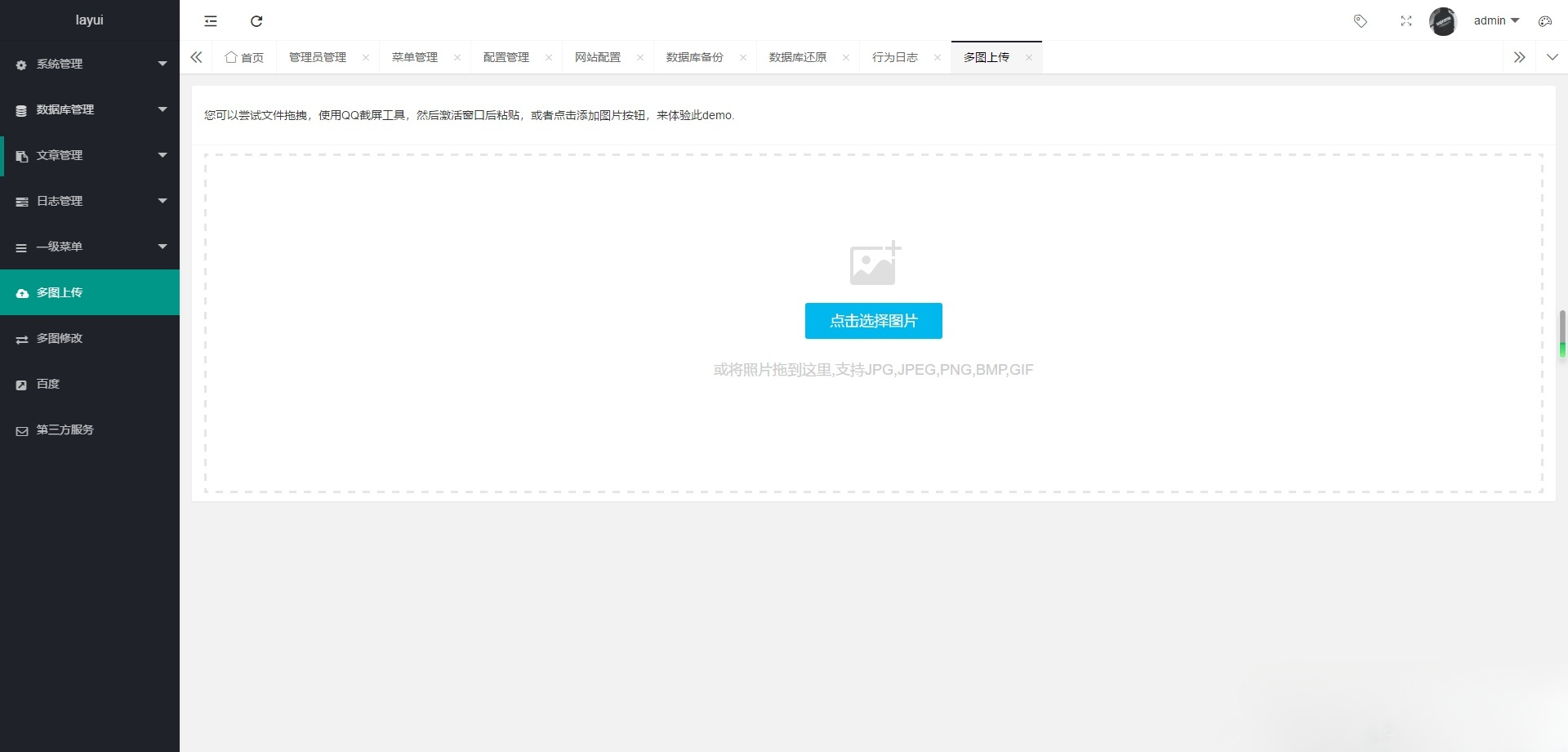The width and height of the screenshot is (1568, 752).
Task: Open the 多图修改 sidebar entry
Action: pos(59,338)
